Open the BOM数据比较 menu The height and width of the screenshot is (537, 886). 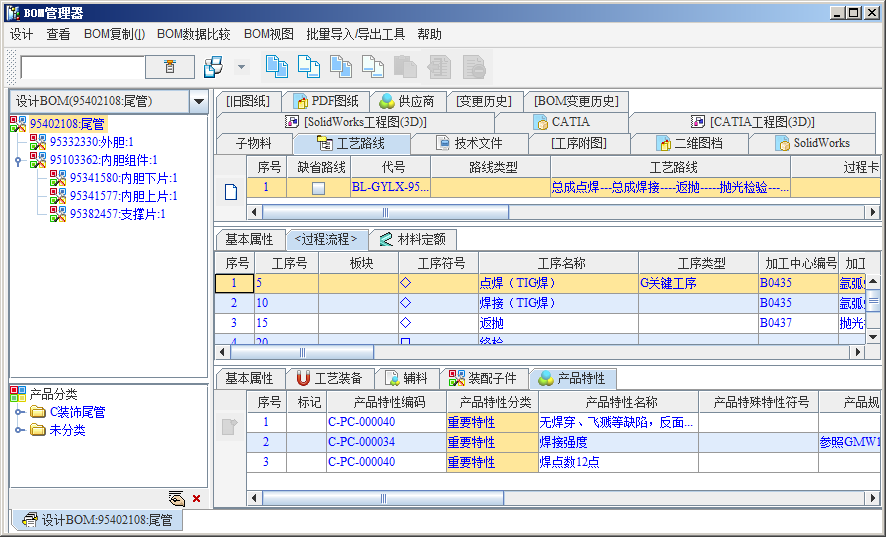[x=193, y=34]
